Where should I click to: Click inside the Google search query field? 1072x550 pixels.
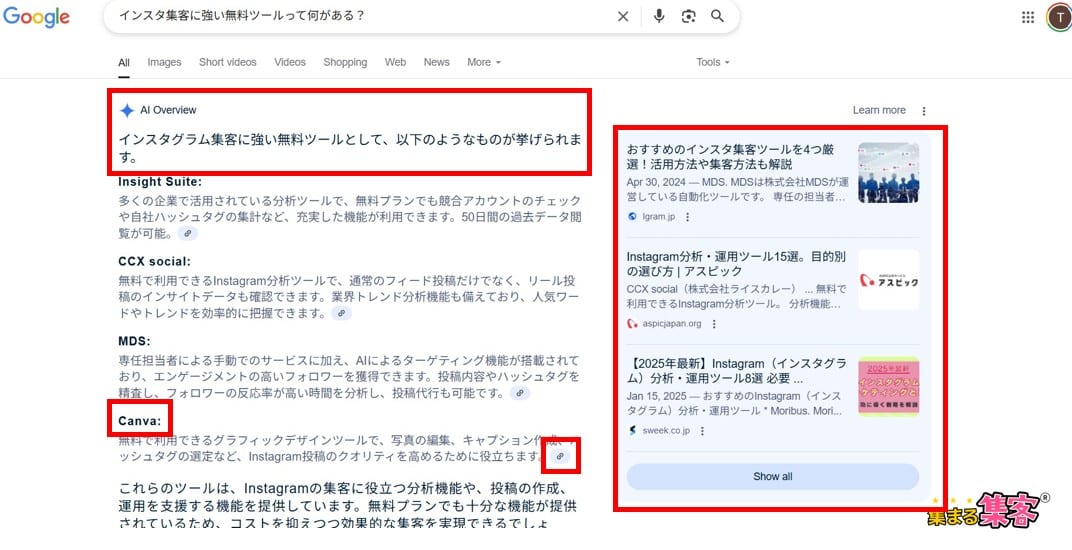point(362,16)
